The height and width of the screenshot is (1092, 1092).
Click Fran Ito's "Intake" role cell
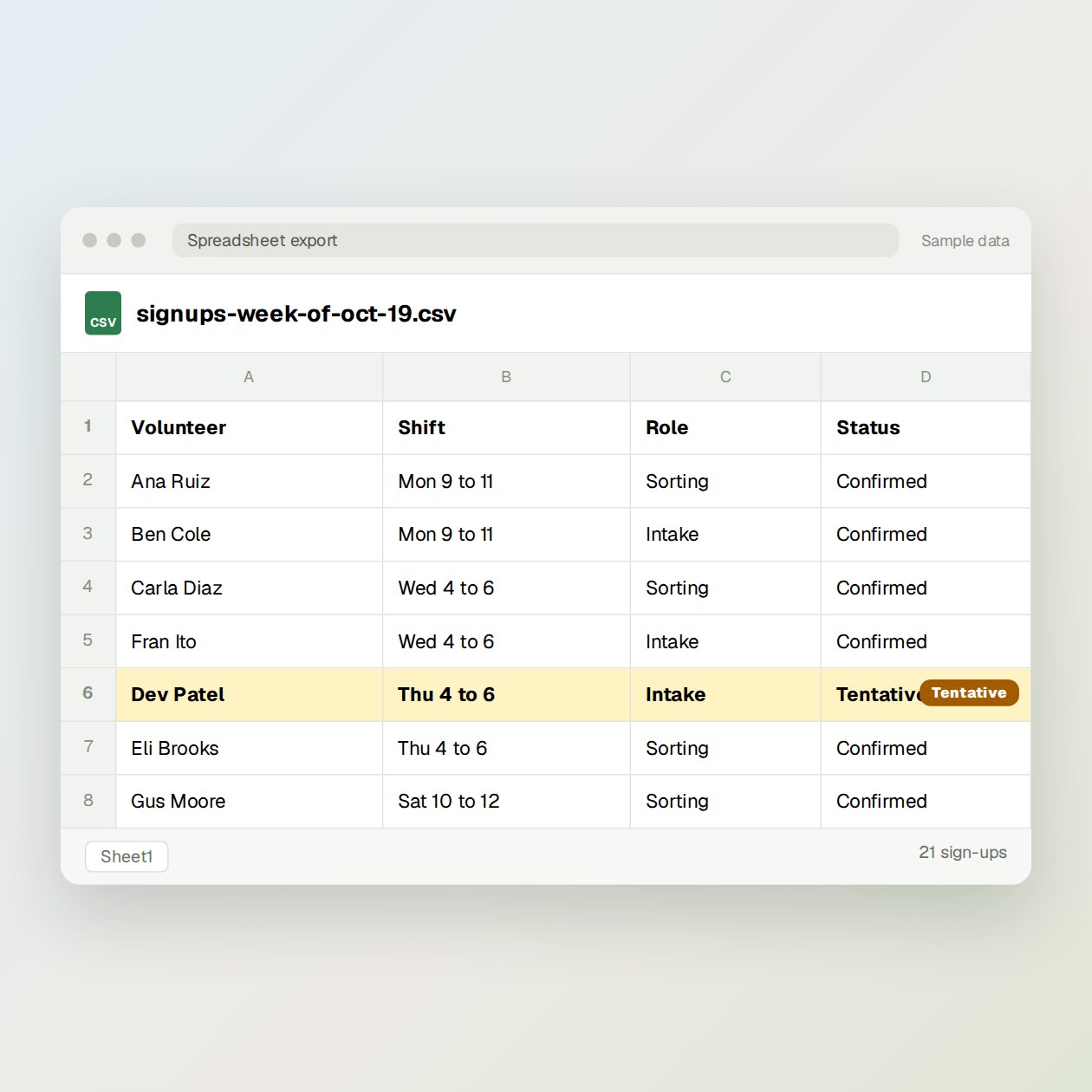[x=725, y=641]
